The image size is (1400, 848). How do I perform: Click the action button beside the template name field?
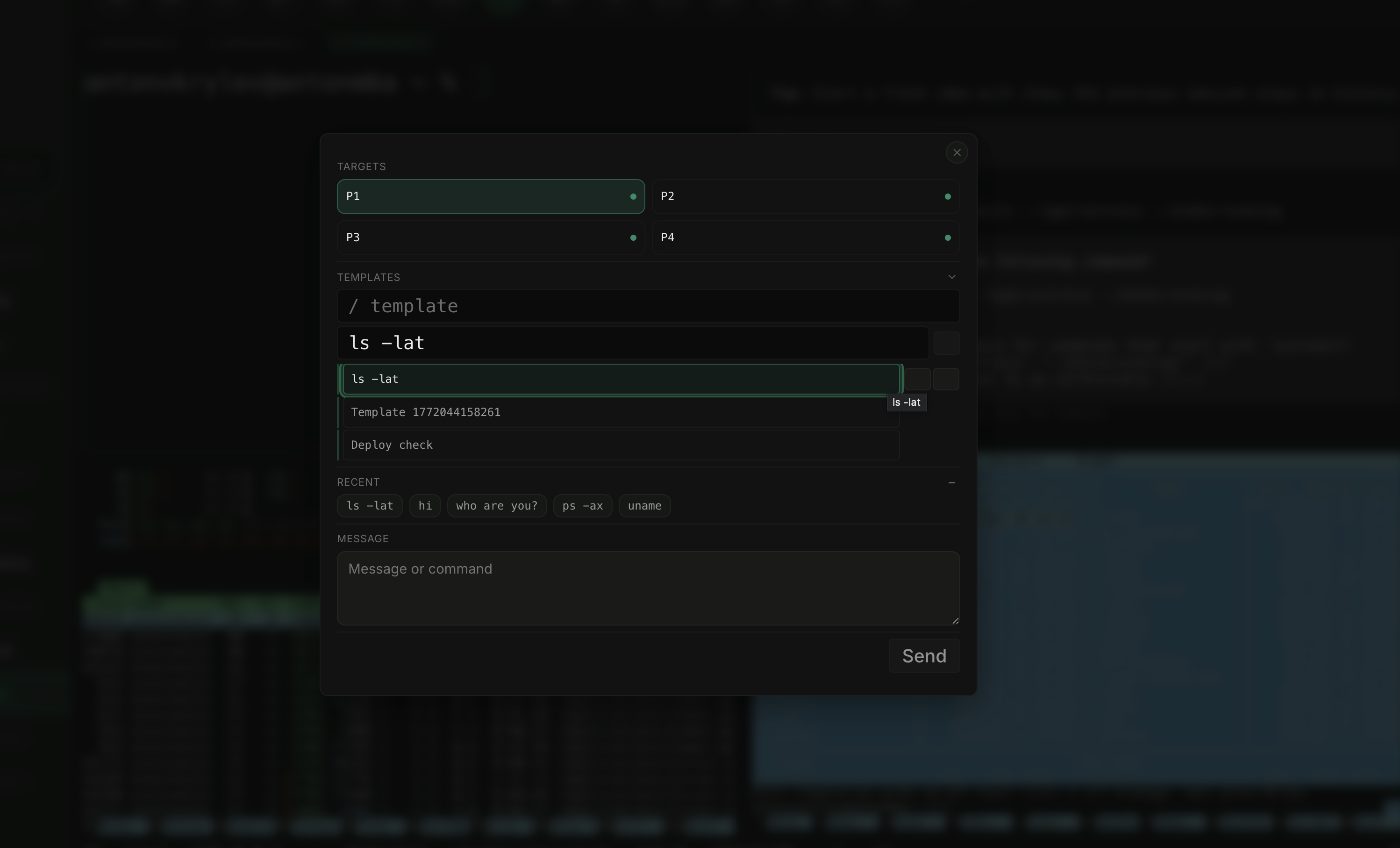tap(947, 343)
